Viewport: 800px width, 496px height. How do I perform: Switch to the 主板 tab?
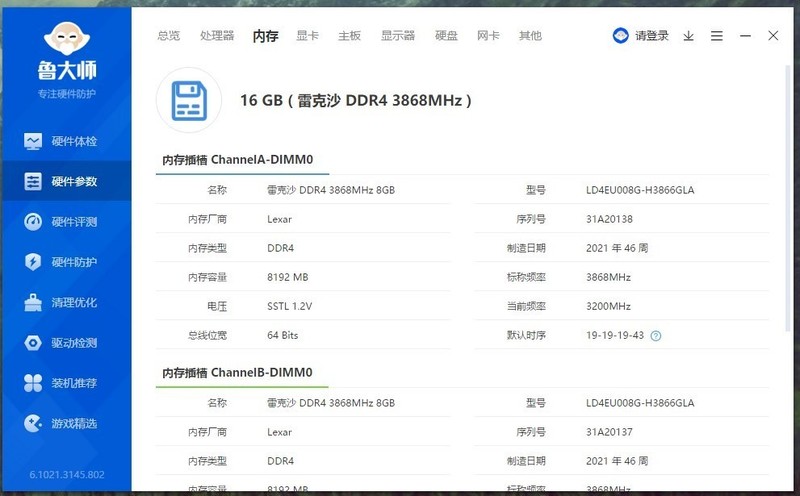(349, 36)
